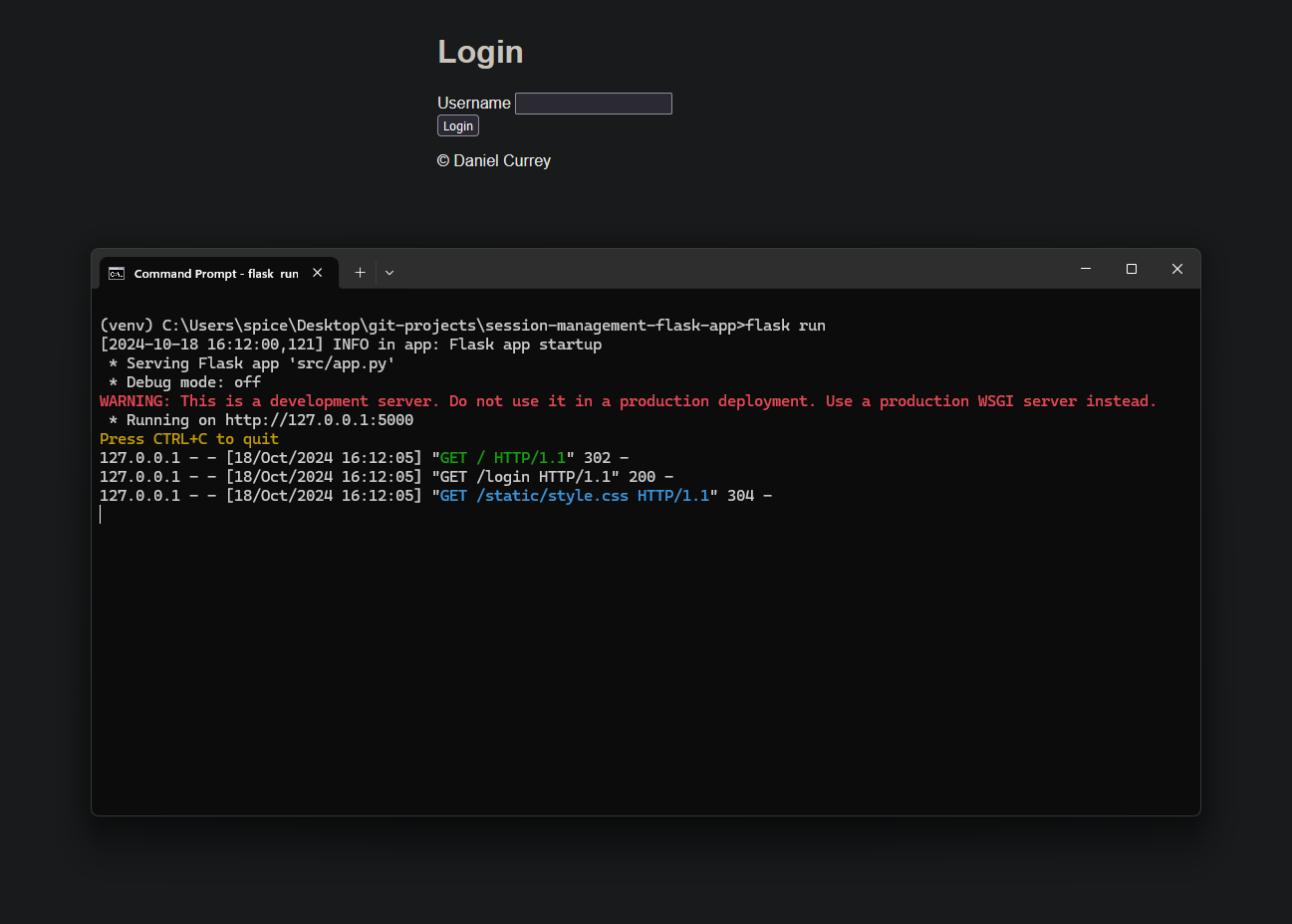Click the 304 status code
This screenshot has height=924, width=1292.
pos(741,496)
